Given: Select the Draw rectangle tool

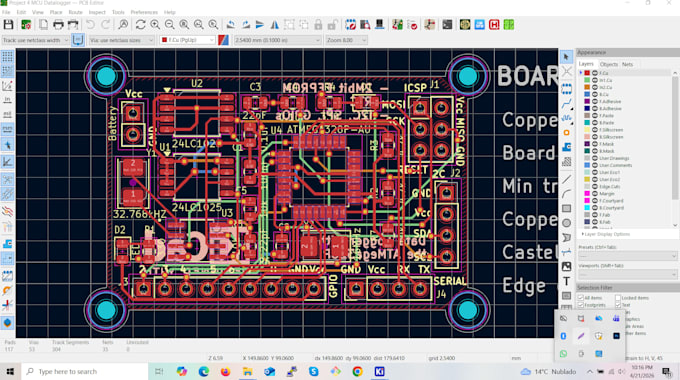Looking at the screenshot, I should [566, 209].
